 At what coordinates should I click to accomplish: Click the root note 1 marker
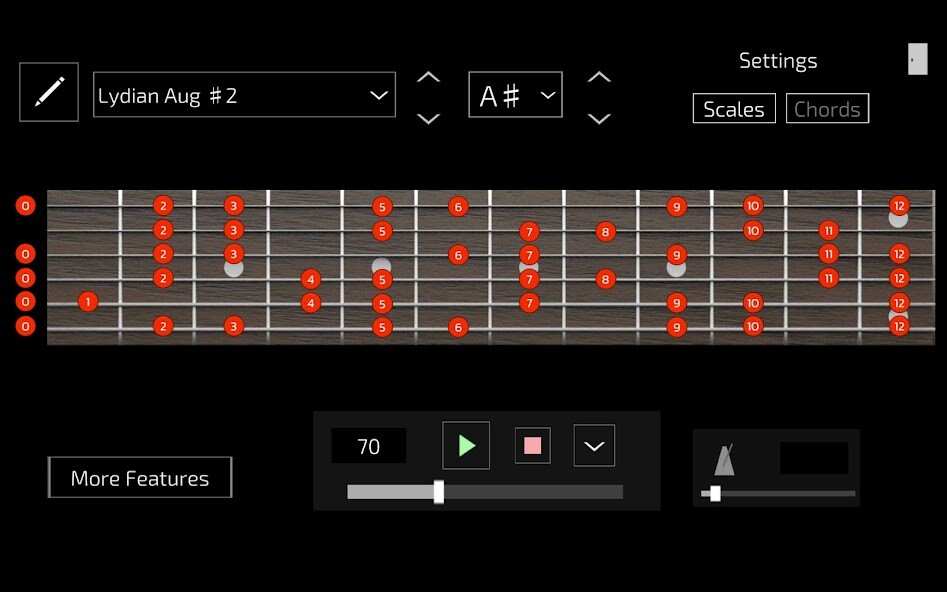click(x=87, y=302)
